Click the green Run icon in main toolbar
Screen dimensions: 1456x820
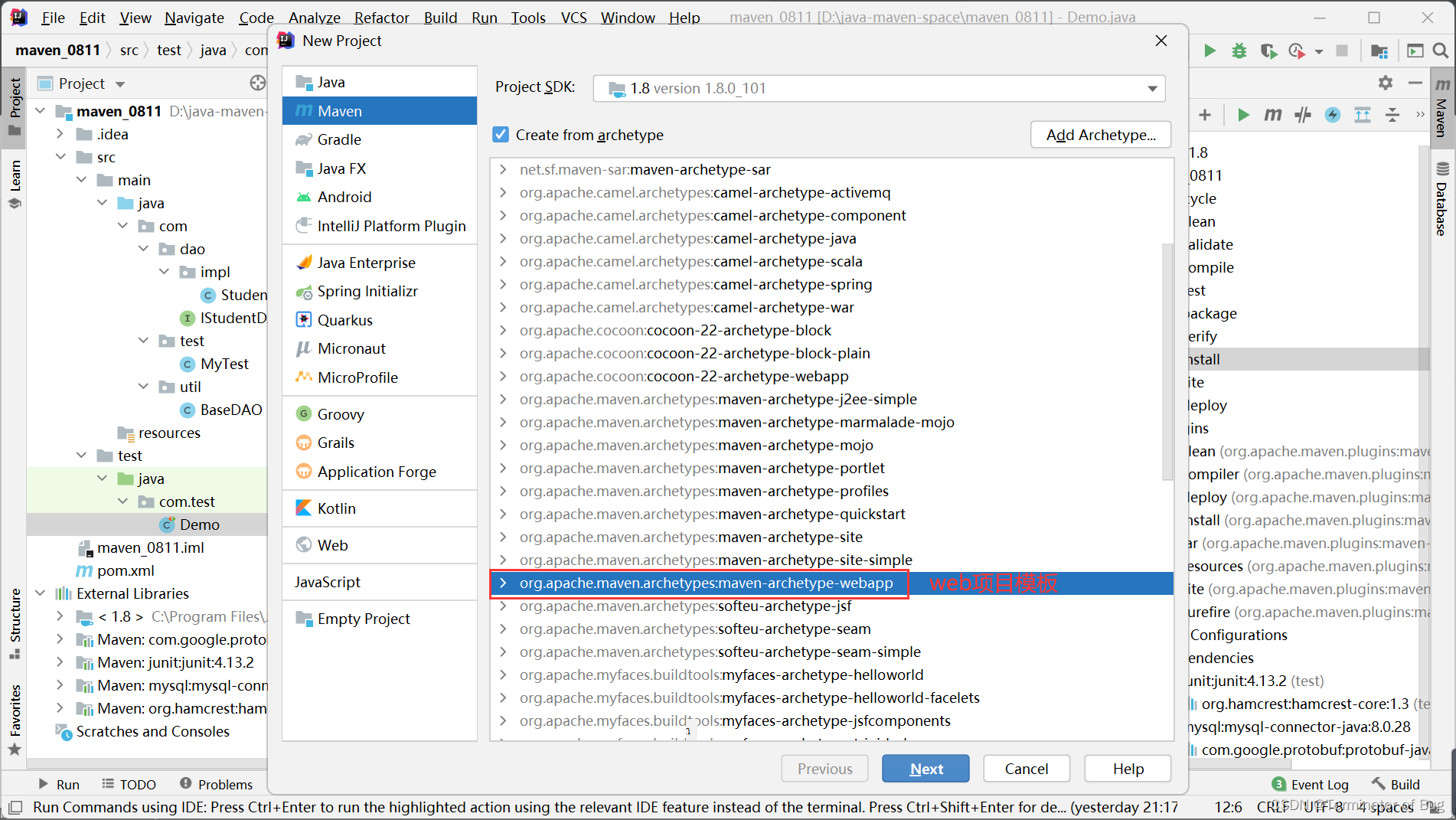click(x=1210, y=51)
